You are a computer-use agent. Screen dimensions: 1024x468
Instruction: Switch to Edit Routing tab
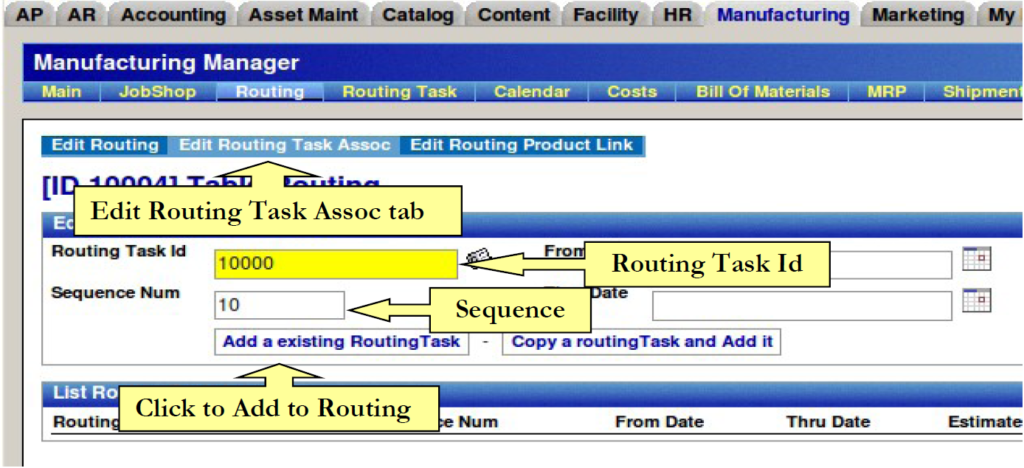tap(105, 145)
